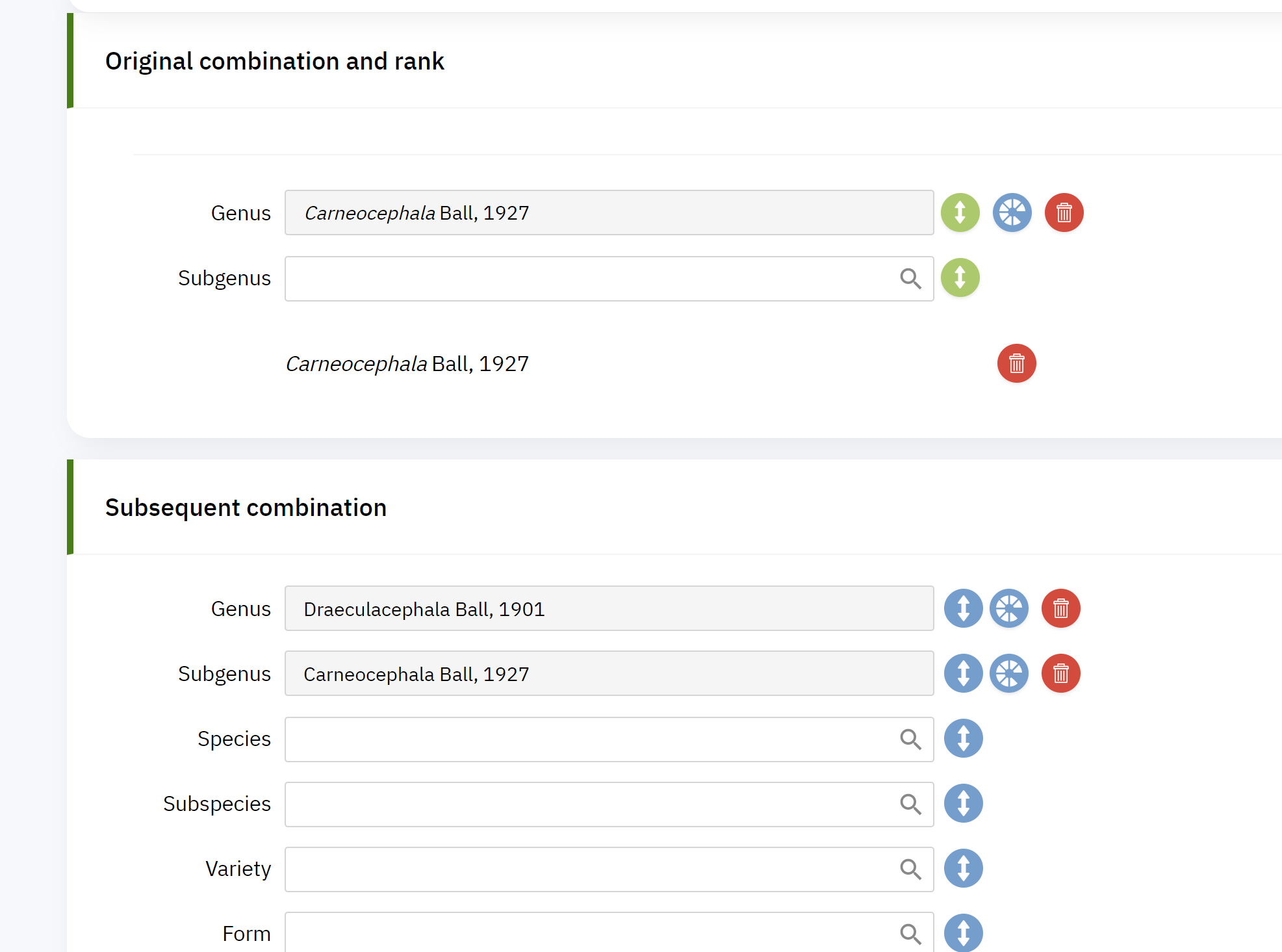Delete the Carneocephala genus entry
Image resolution: width=1282 pixels, height=952 pixels.
tap(1064, 212)
